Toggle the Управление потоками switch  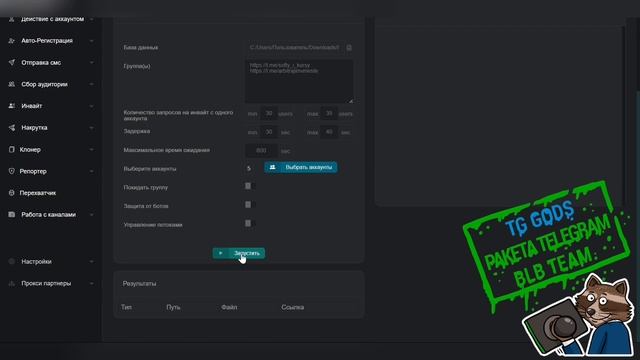click(250, 223)
